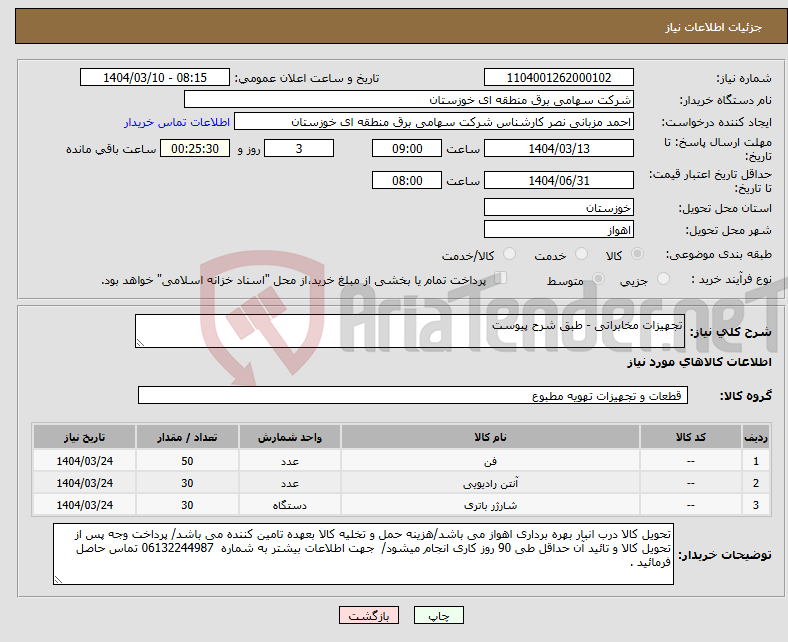Click the چاپ (Print) button

(438, 615)
